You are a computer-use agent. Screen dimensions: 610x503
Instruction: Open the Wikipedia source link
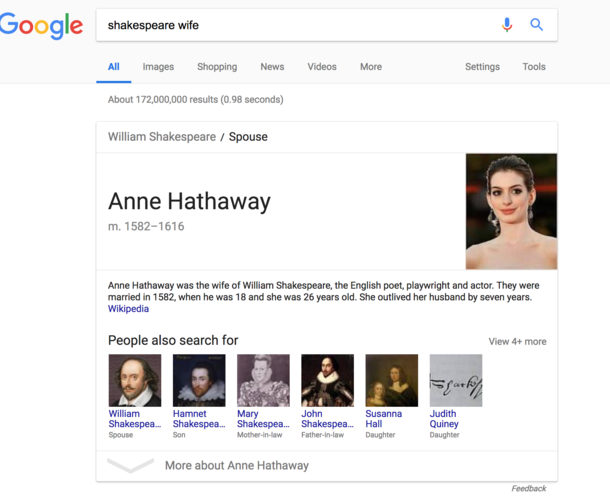[128, 309]
